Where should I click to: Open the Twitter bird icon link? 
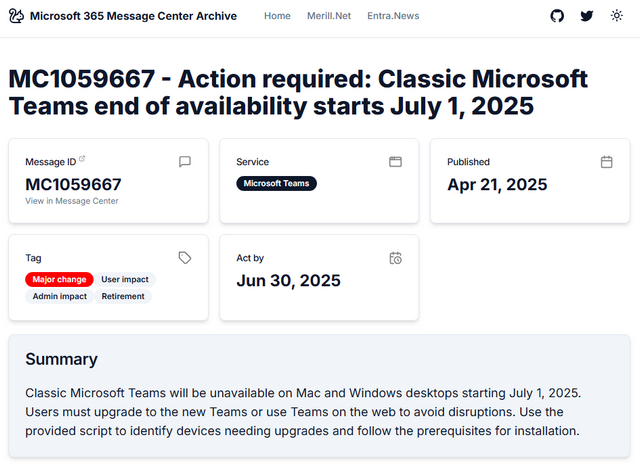(x=587, y=16)
